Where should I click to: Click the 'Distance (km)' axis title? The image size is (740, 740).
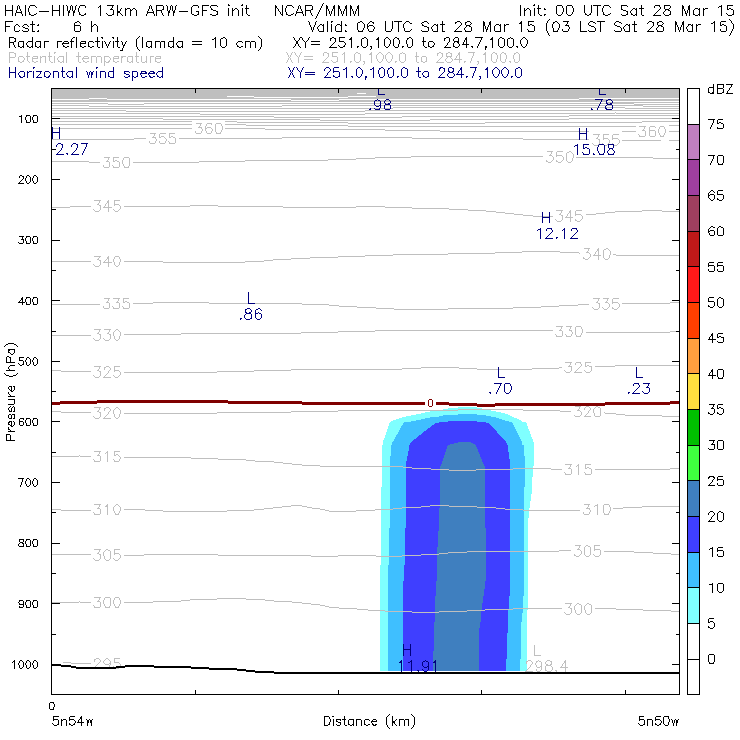pos(369,721)
